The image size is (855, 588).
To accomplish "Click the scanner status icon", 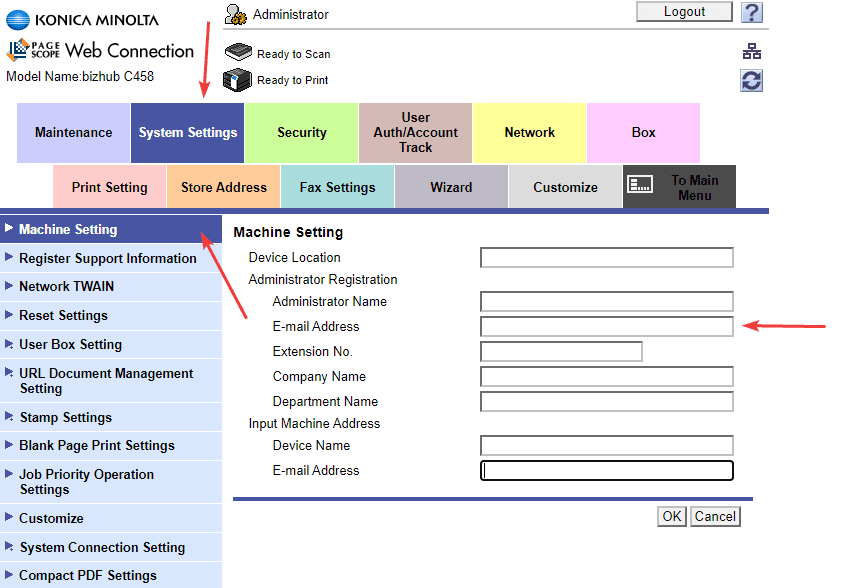I will click(x=238, y=53).
